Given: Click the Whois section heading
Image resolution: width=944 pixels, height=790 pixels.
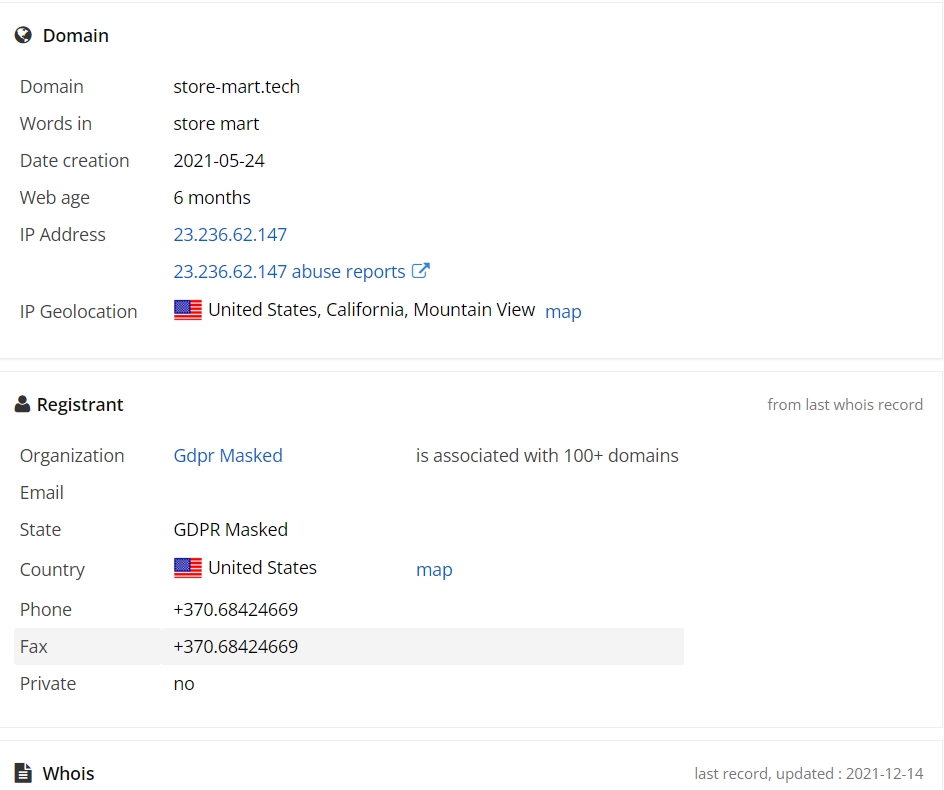Looking at the screenshot, I should 68,773.
